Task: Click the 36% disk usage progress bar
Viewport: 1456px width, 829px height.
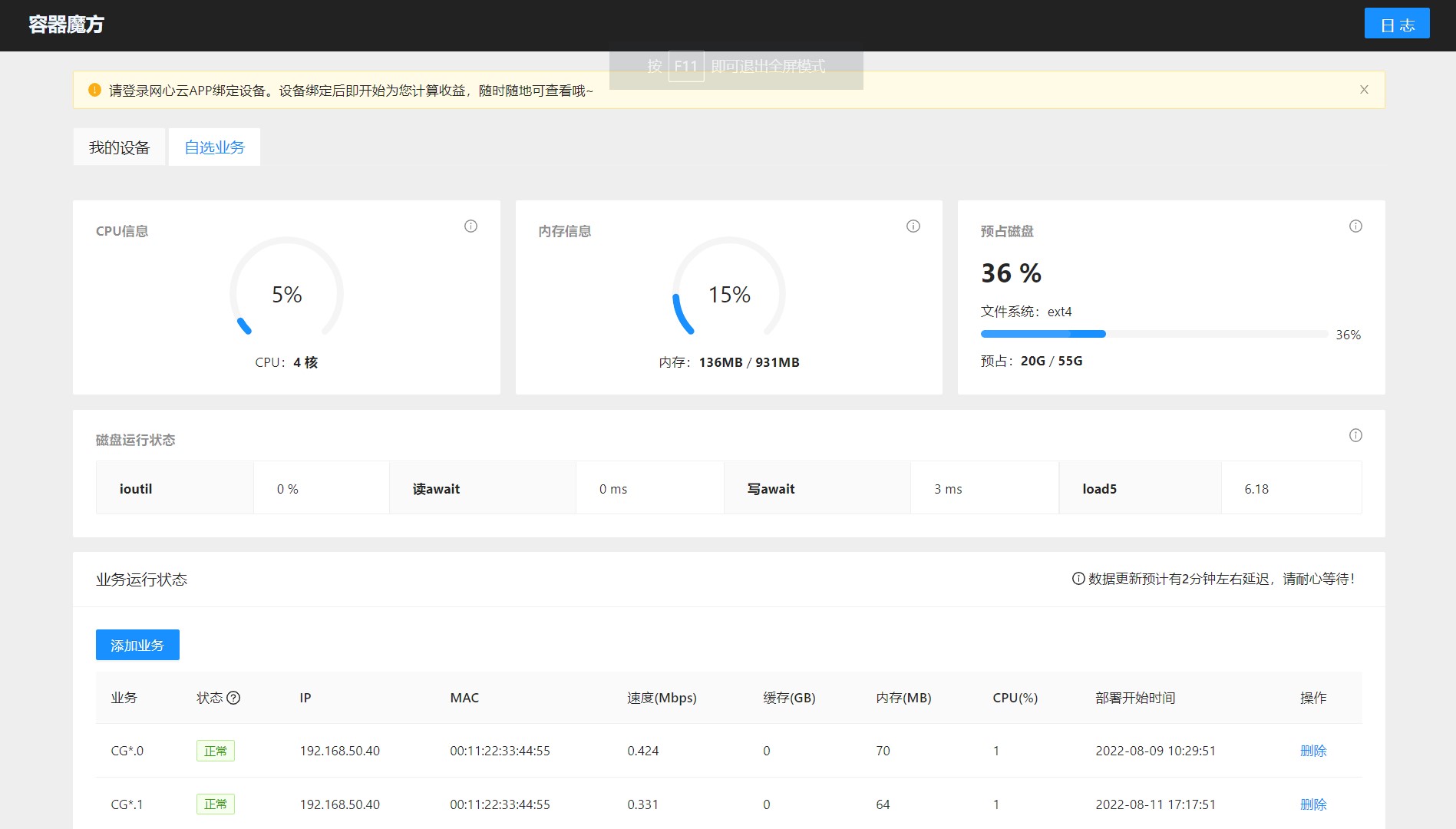Action: tap(1154, 334)
